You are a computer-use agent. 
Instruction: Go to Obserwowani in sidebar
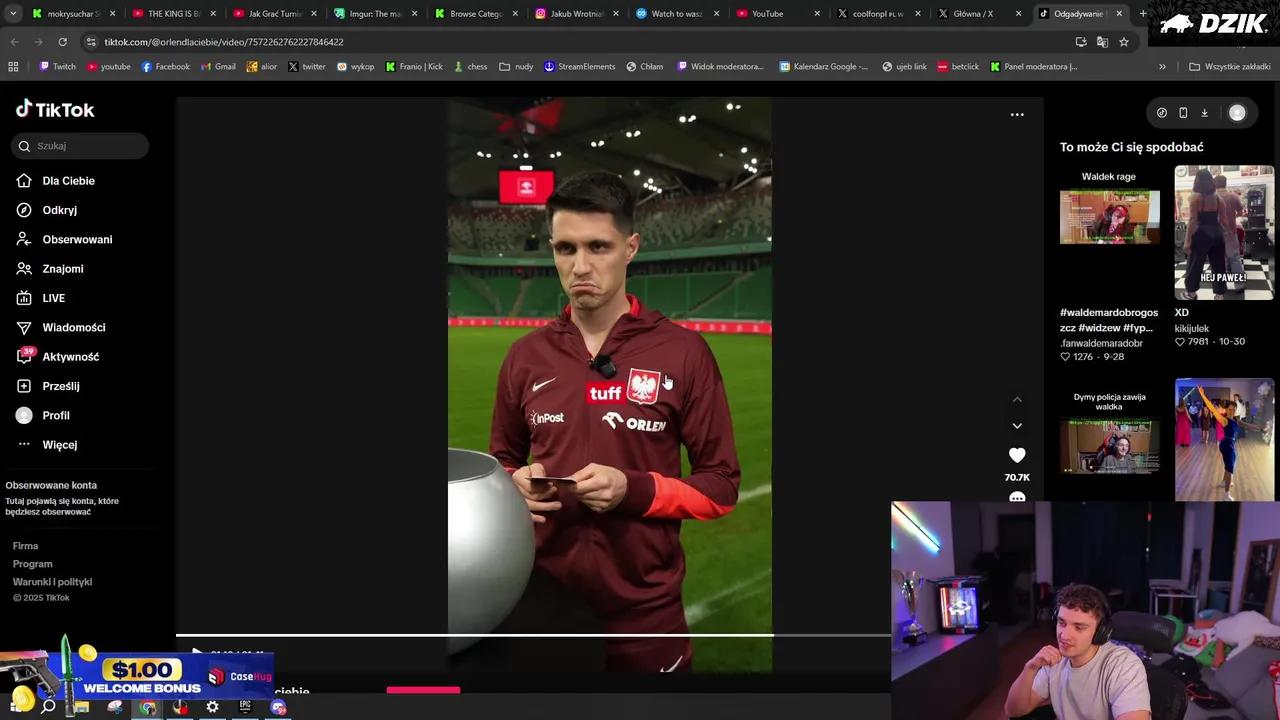tap(77, 239)
